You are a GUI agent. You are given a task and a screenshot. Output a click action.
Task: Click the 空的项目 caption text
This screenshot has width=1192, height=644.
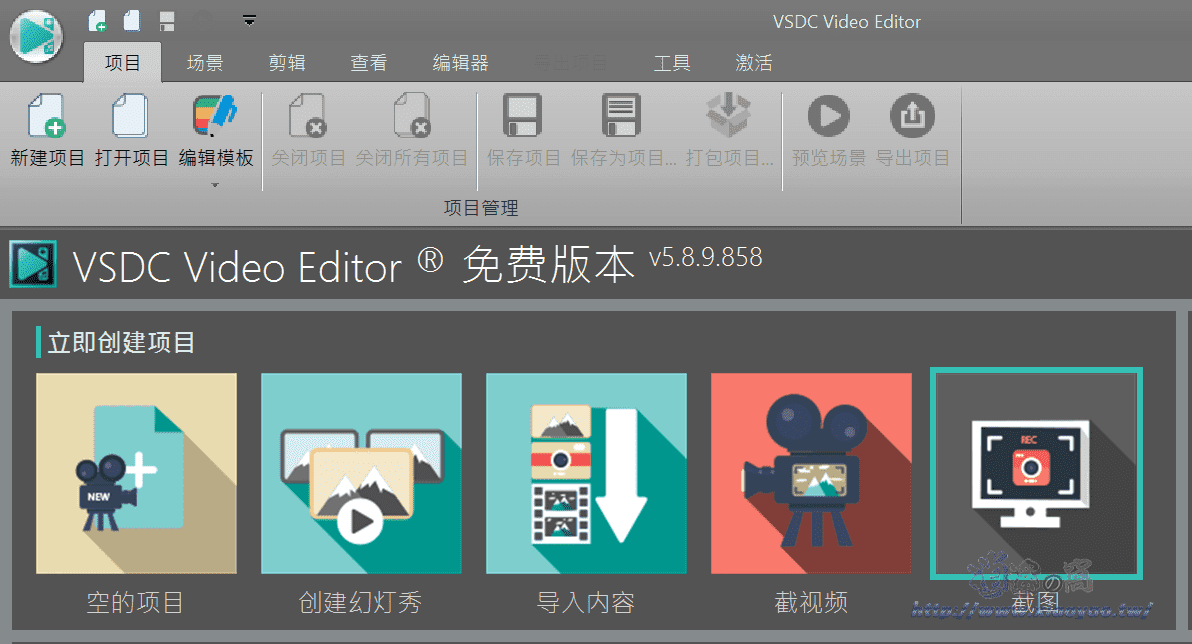[135, 602]
